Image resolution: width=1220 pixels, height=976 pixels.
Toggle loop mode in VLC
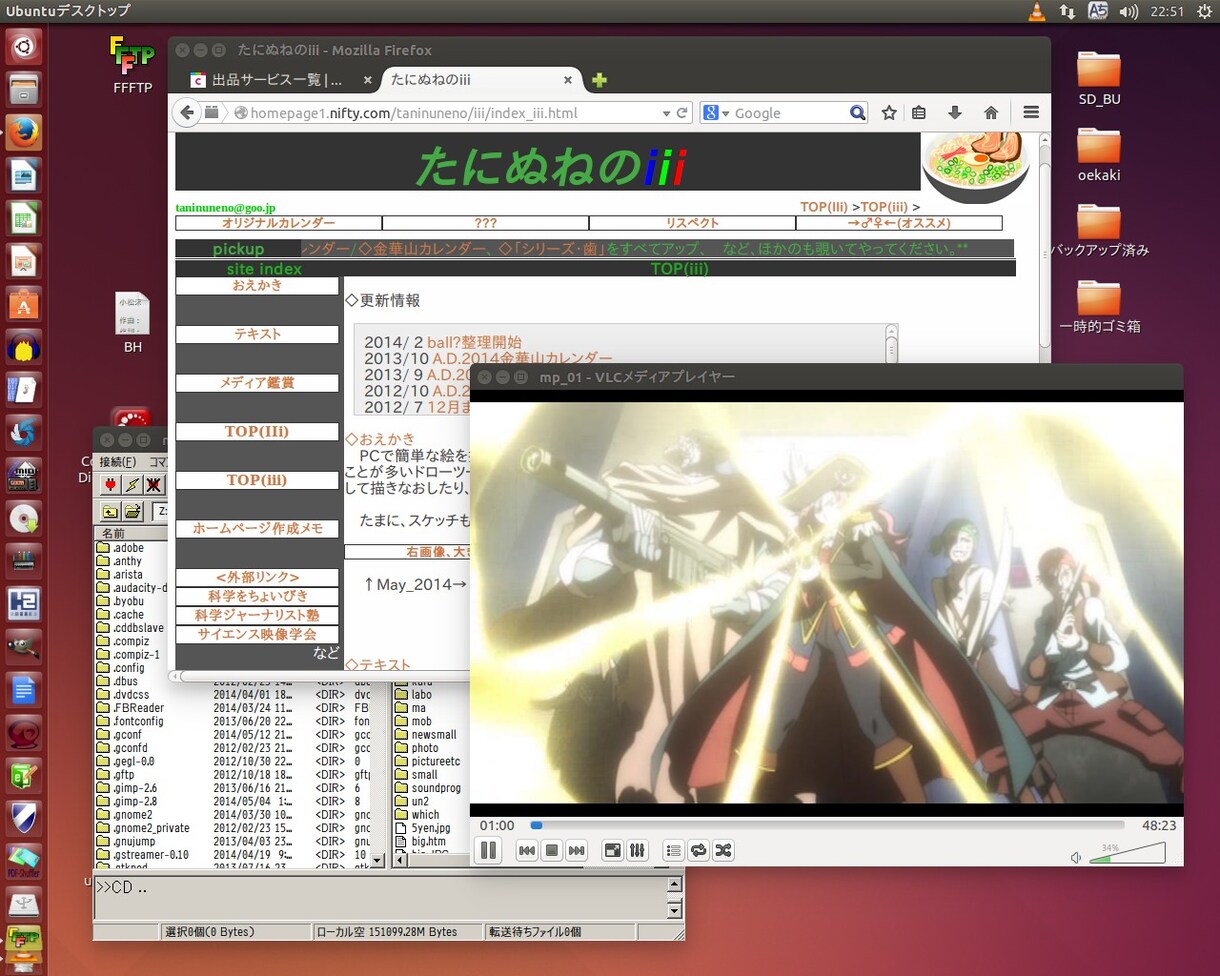coord(698,851)
